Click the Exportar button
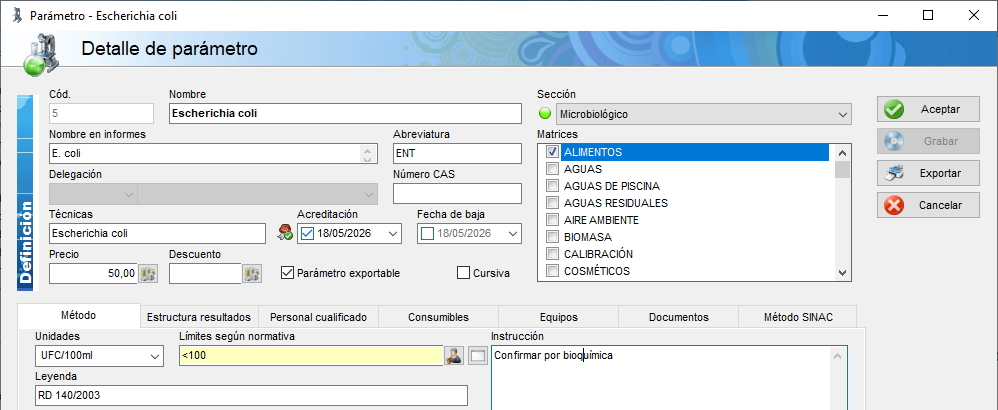 click(928, 173)
